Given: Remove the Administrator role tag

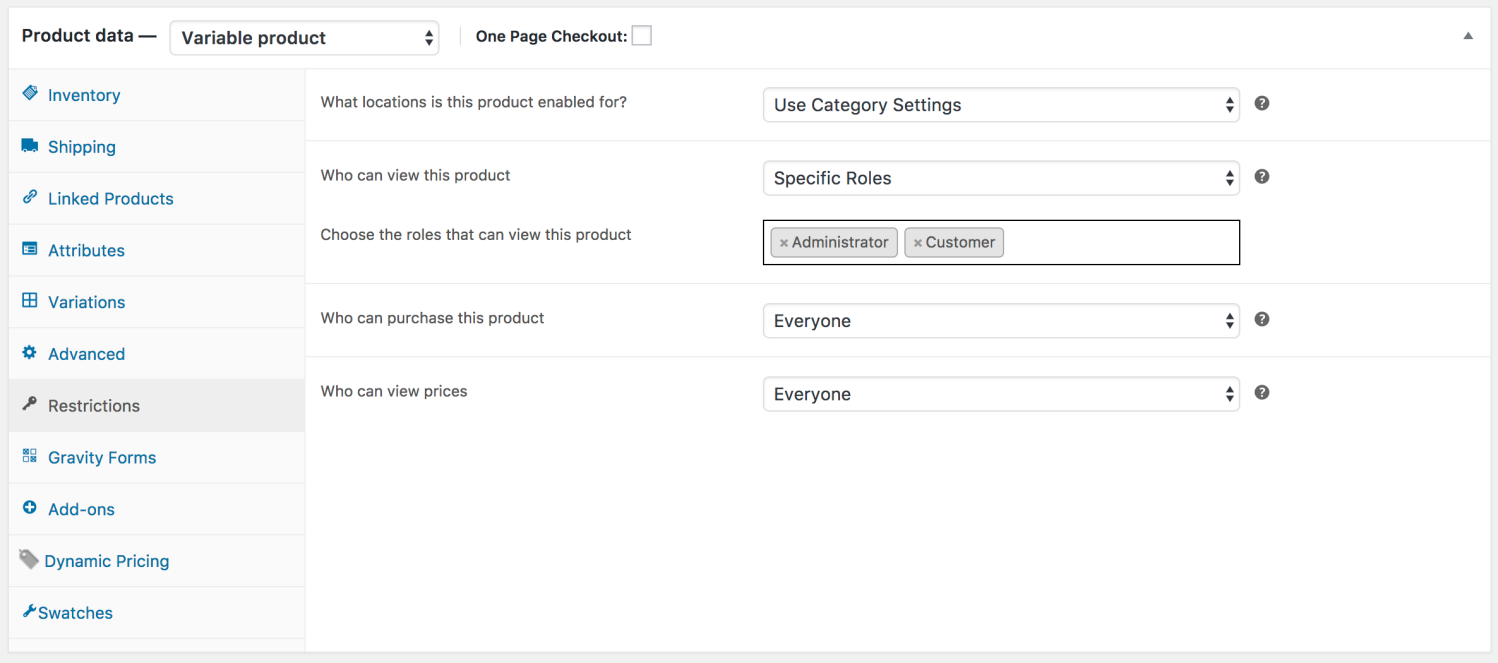Looking at the screenshot, I should [x=783, y=242].
